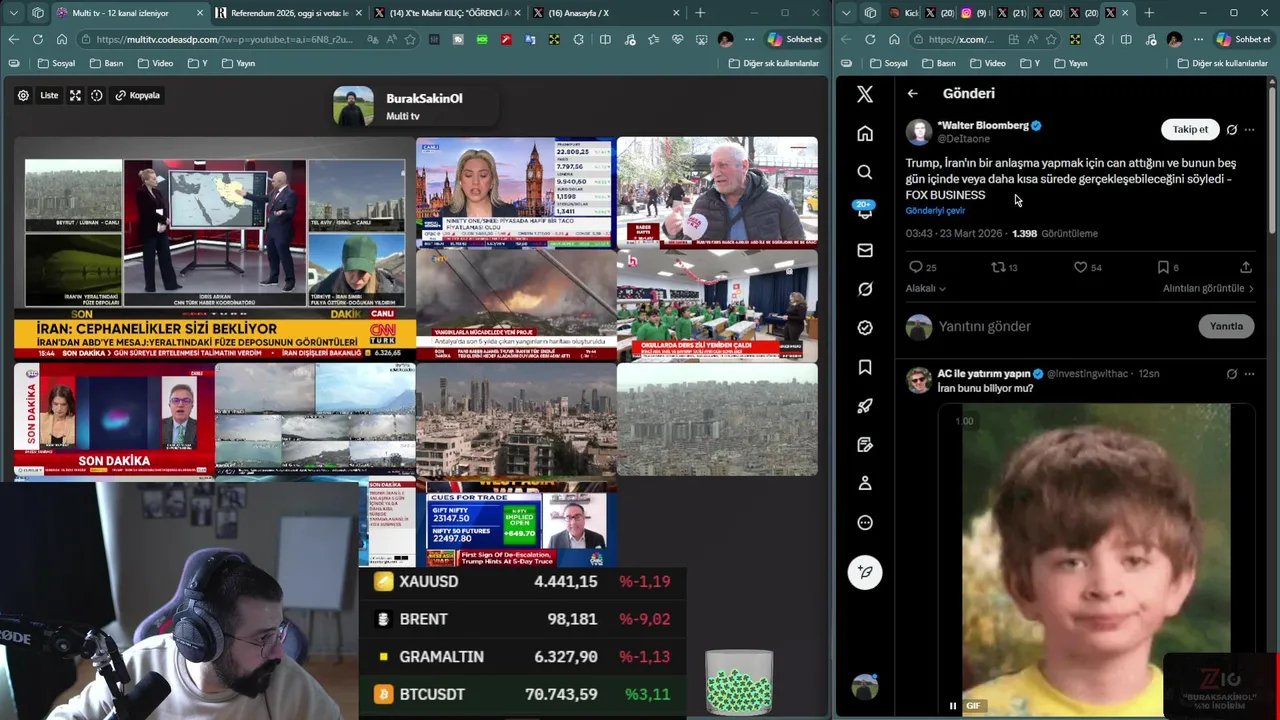Click Sohbet et Copilot button in the X window

1243,39
